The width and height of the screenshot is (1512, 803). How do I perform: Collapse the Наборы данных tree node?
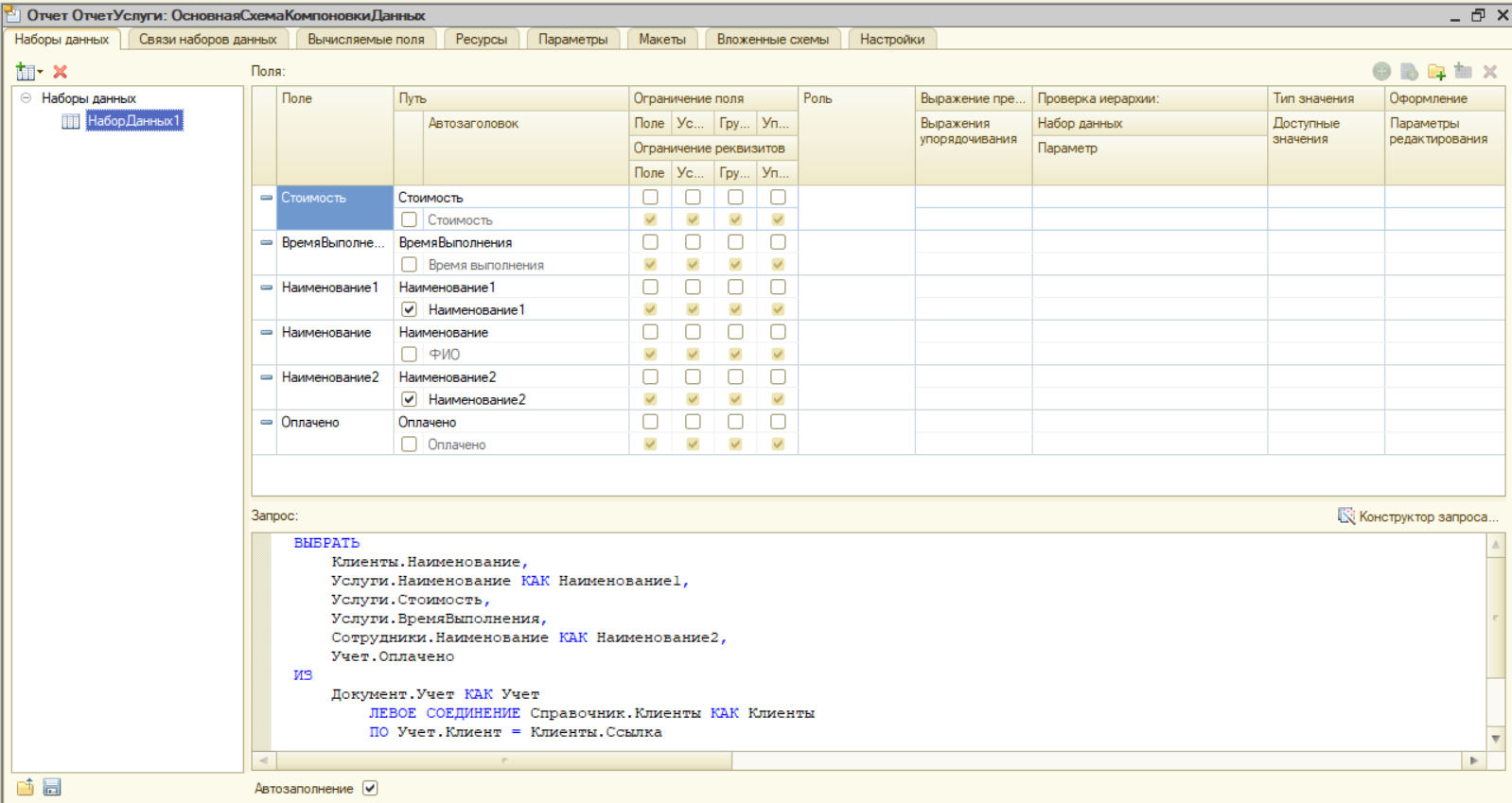(26, 97)
